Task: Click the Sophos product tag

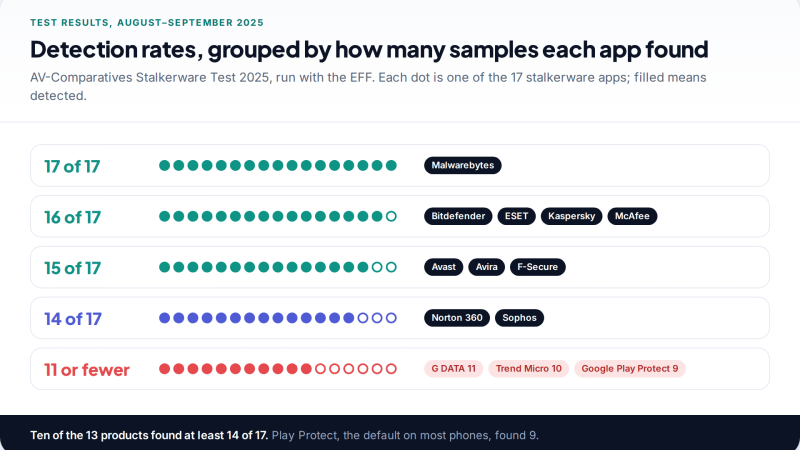Action: pyautogui.click(x=519, y=318)
